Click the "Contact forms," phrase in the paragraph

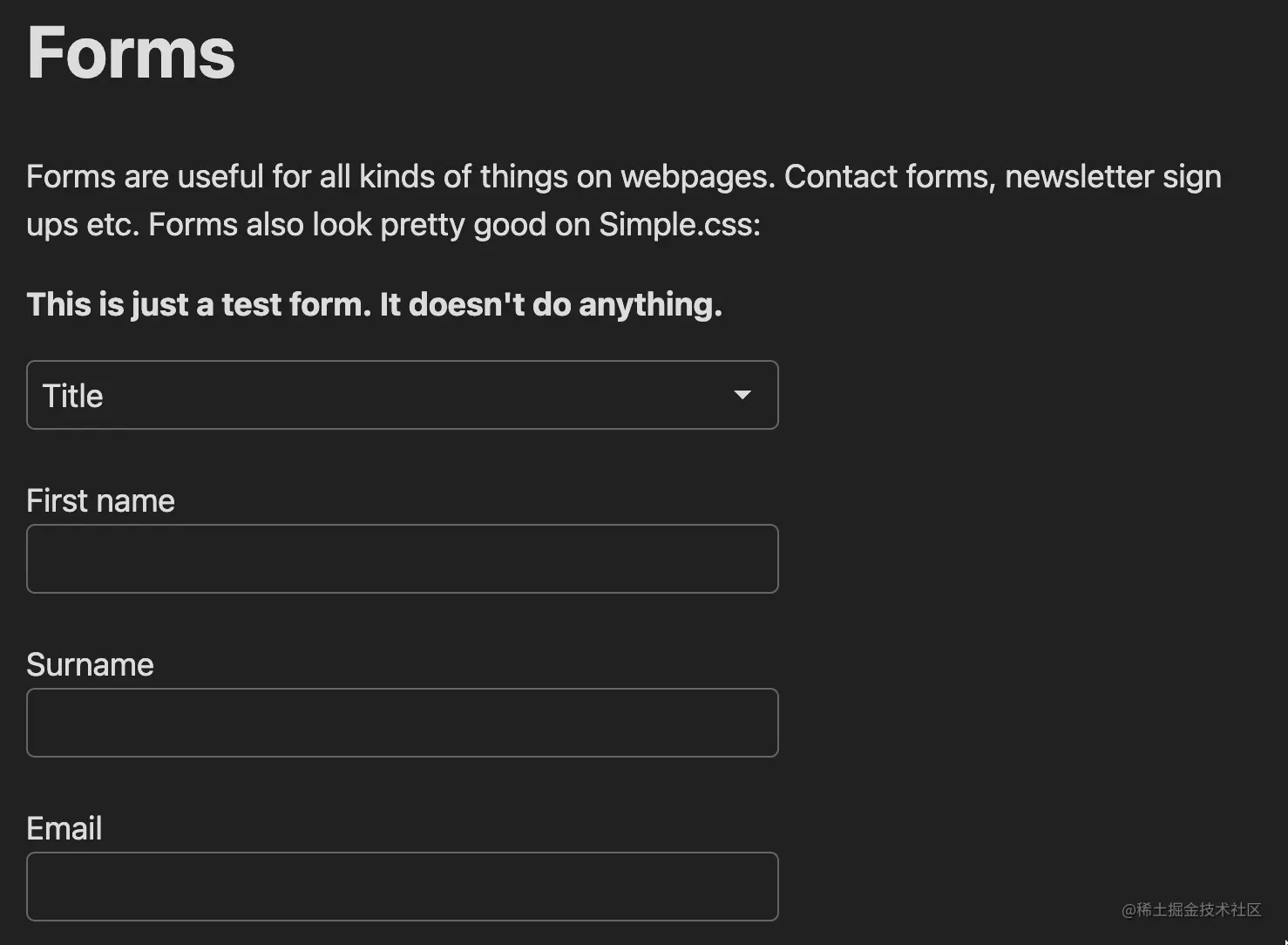890,177
